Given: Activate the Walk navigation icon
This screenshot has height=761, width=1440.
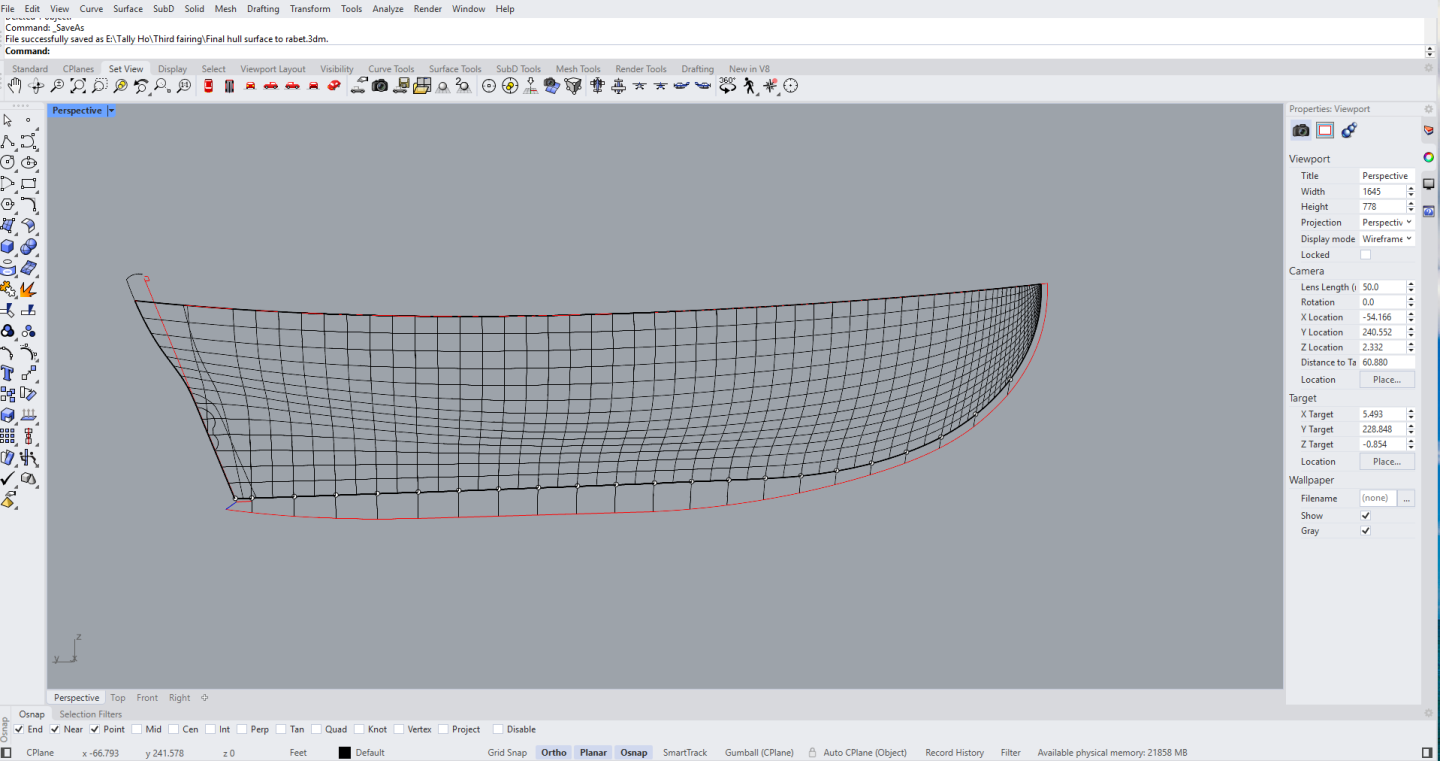Looking at the screenshot, I should pos(750,87).
